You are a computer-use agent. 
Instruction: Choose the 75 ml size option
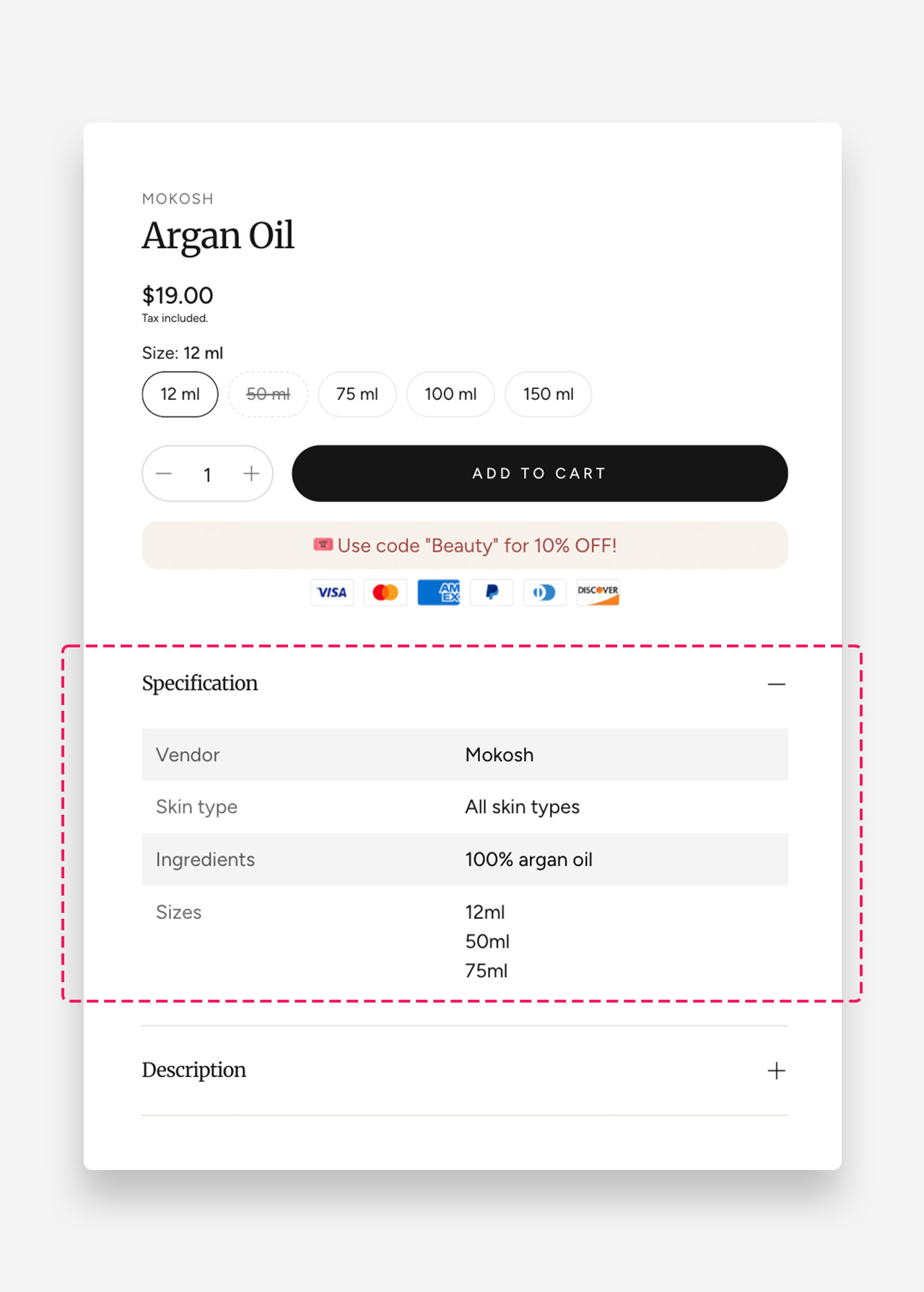click(x=357, y=394)
